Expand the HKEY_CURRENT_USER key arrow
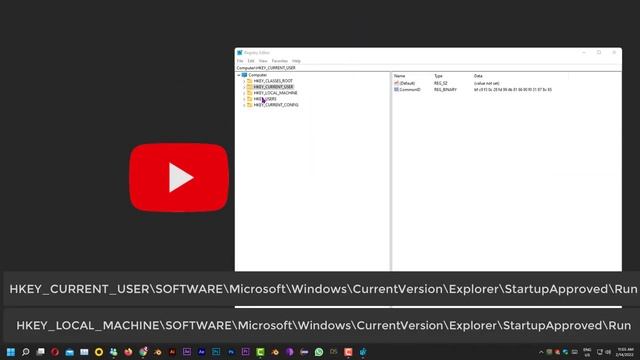This screenshot has height=360, width=640. point(244,87)
